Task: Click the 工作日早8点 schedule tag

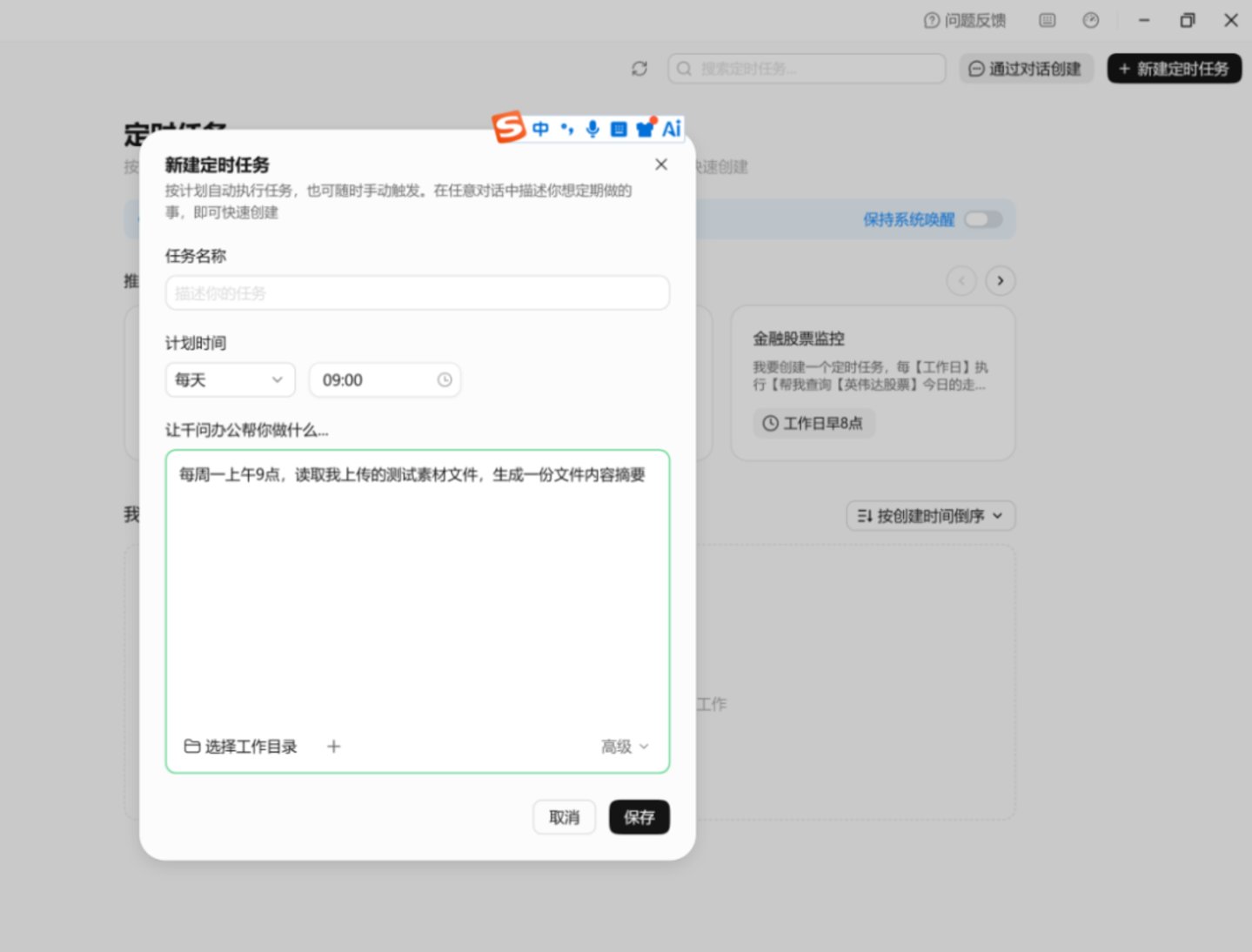Action: [813, 423]
